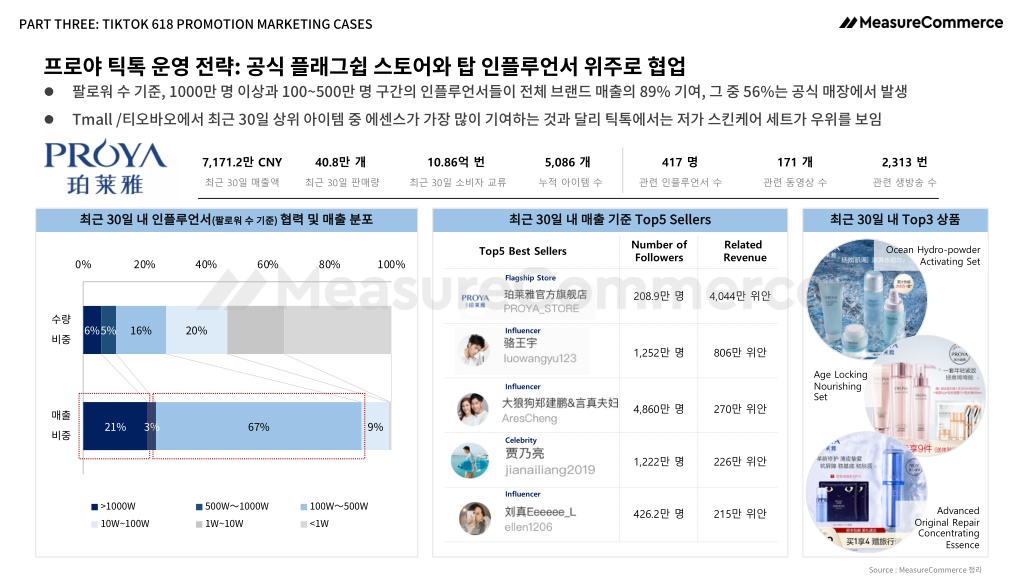Click the AresCheng couple avatar
This screenshot has height=576, width=1024.
click(x=473, y=409)
